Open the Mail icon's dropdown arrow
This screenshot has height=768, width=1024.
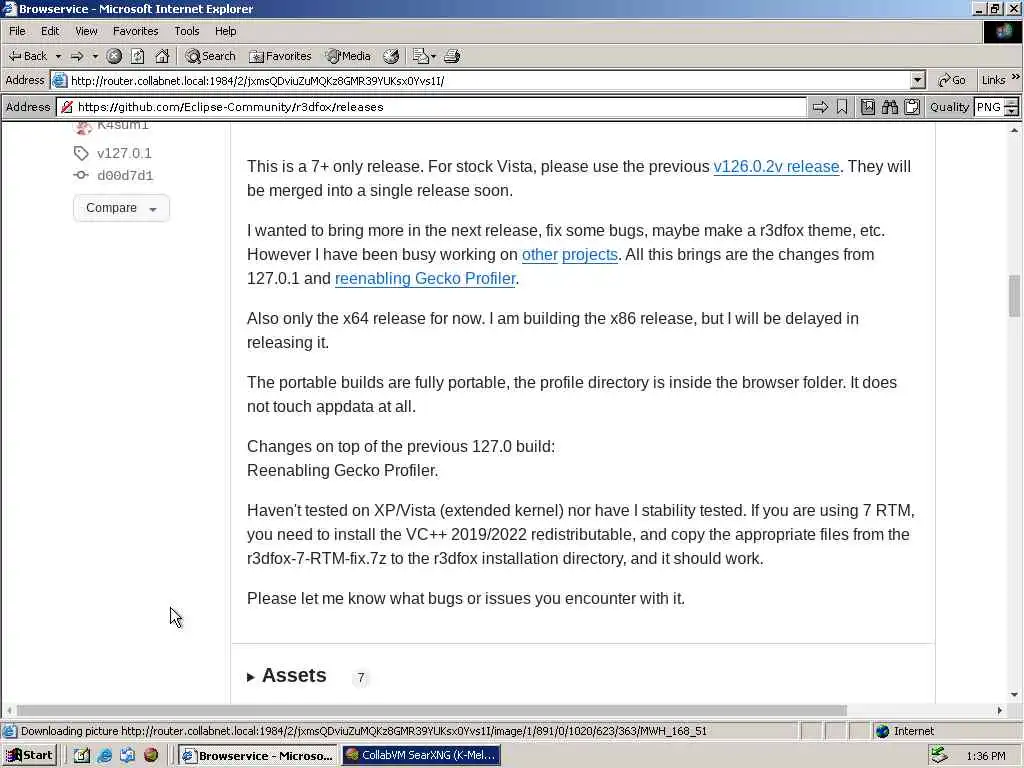click(434, 57)
